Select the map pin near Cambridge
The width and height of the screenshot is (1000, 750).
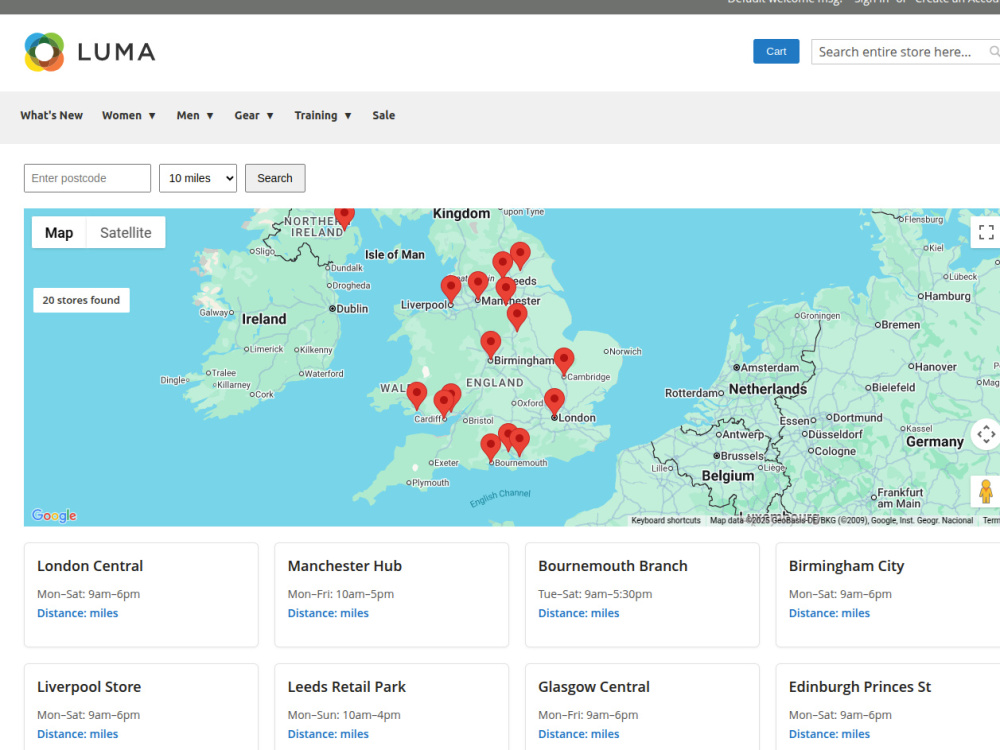click(564, 362)
